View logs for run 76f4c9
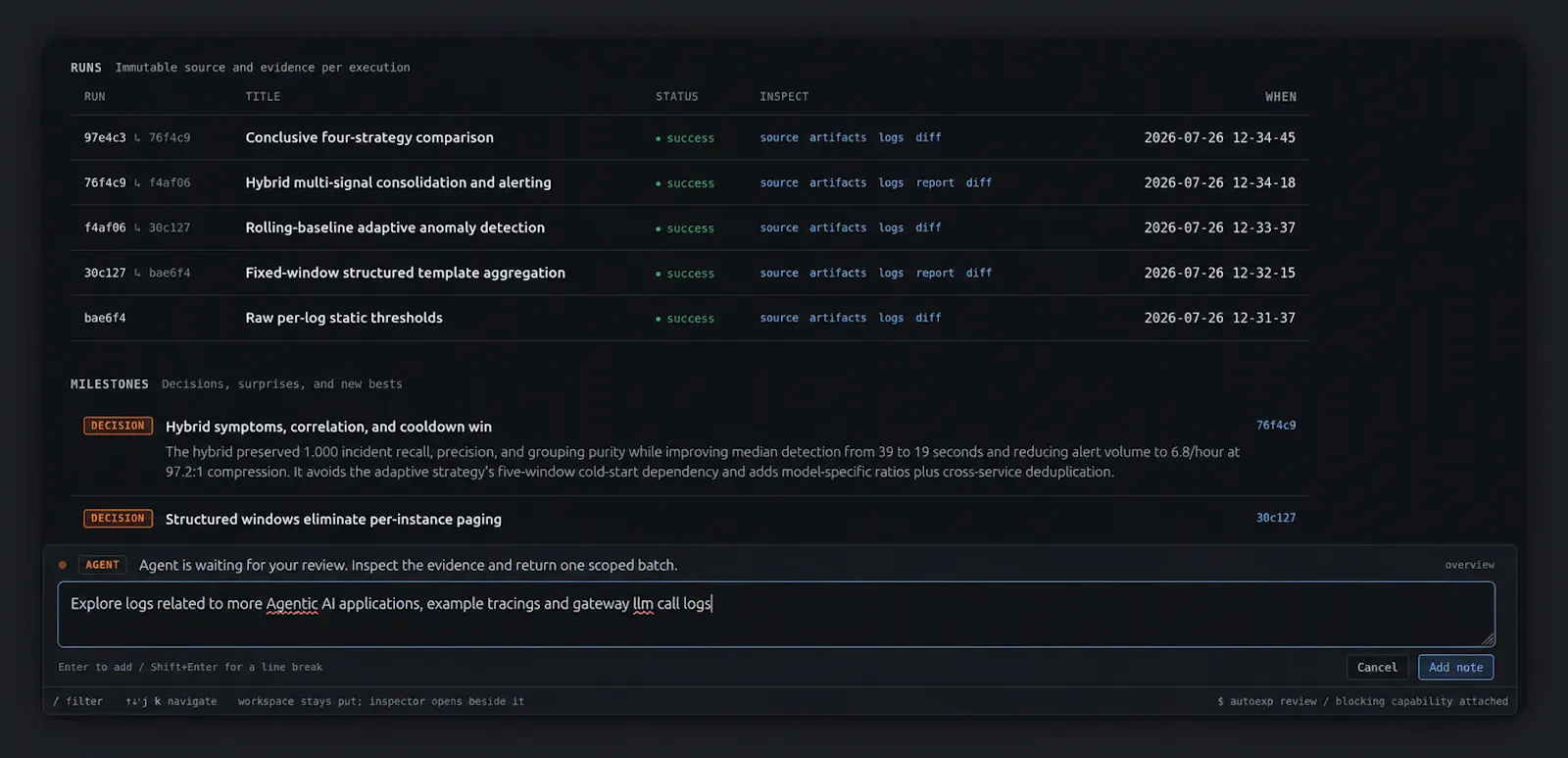Screen dimensions: 1568x758 891,182
